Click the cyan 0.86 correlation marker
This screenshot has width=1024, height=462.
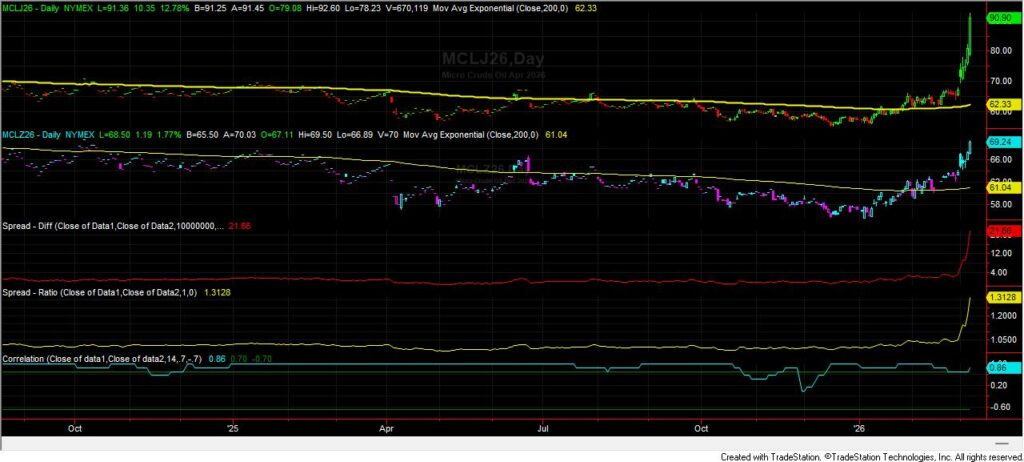click(x=998, y=368)
